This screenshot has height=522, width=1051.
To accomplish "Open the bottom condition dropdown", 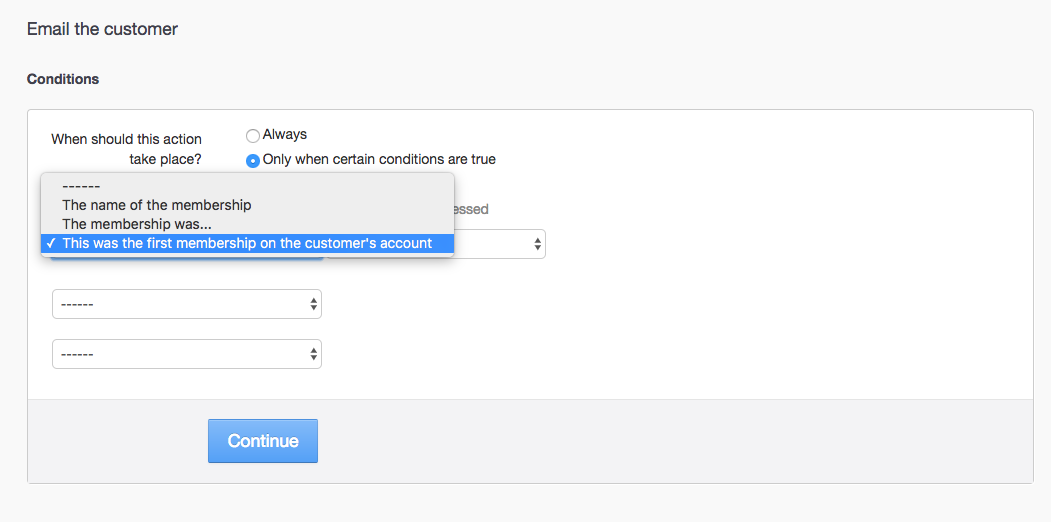I will point(186,354).
